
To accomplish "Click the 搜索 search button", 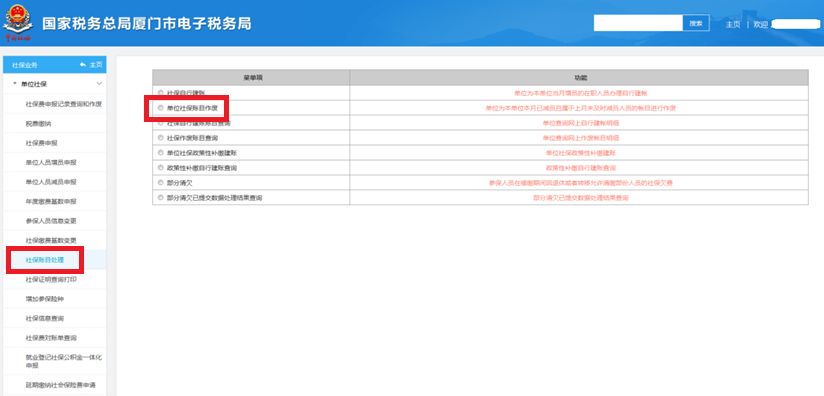I will (x=696, y=23).
